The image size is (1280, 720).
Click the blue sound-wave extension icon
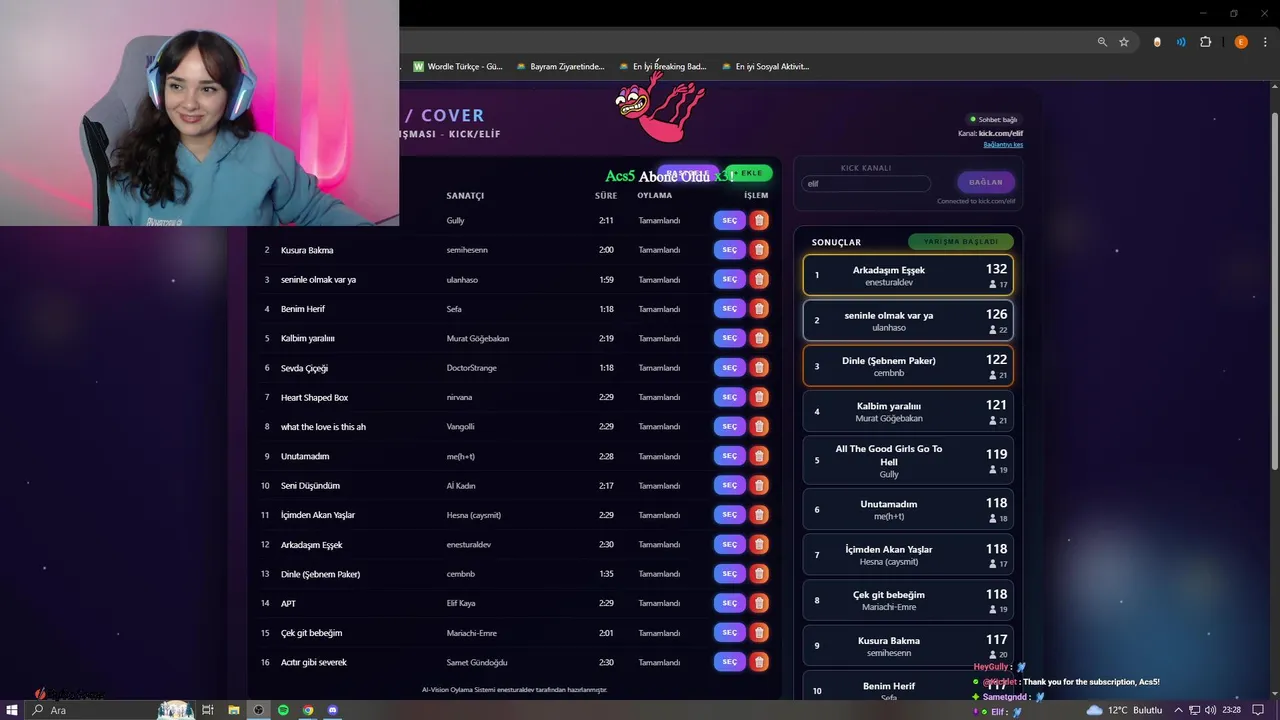click(x=1181, y=42)
